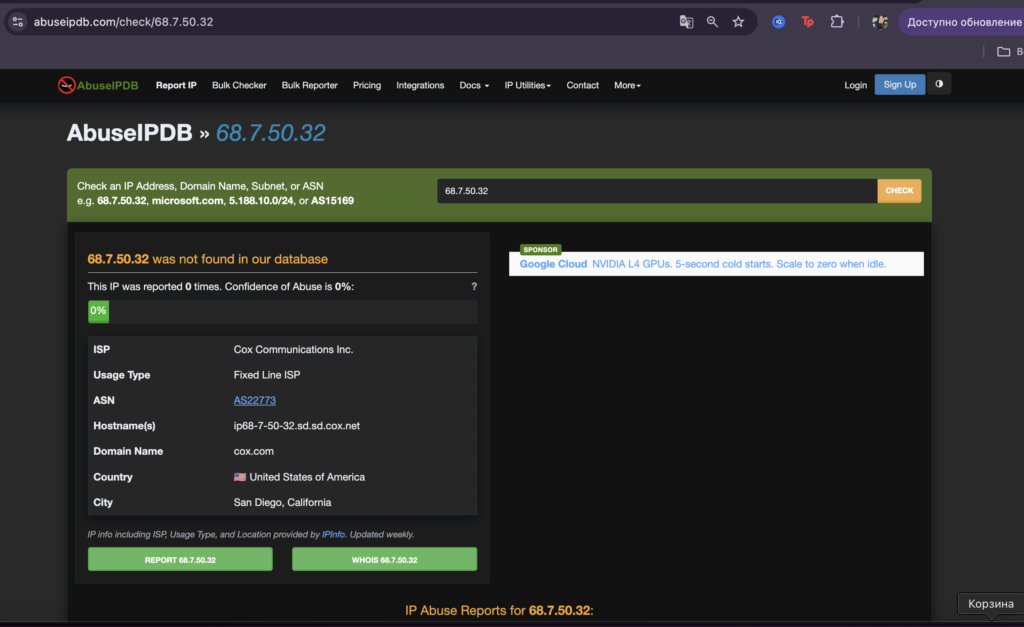Click the United States of America text
Image resolution: width=1024 pixels, height=627 pixels.
[307, 477]
